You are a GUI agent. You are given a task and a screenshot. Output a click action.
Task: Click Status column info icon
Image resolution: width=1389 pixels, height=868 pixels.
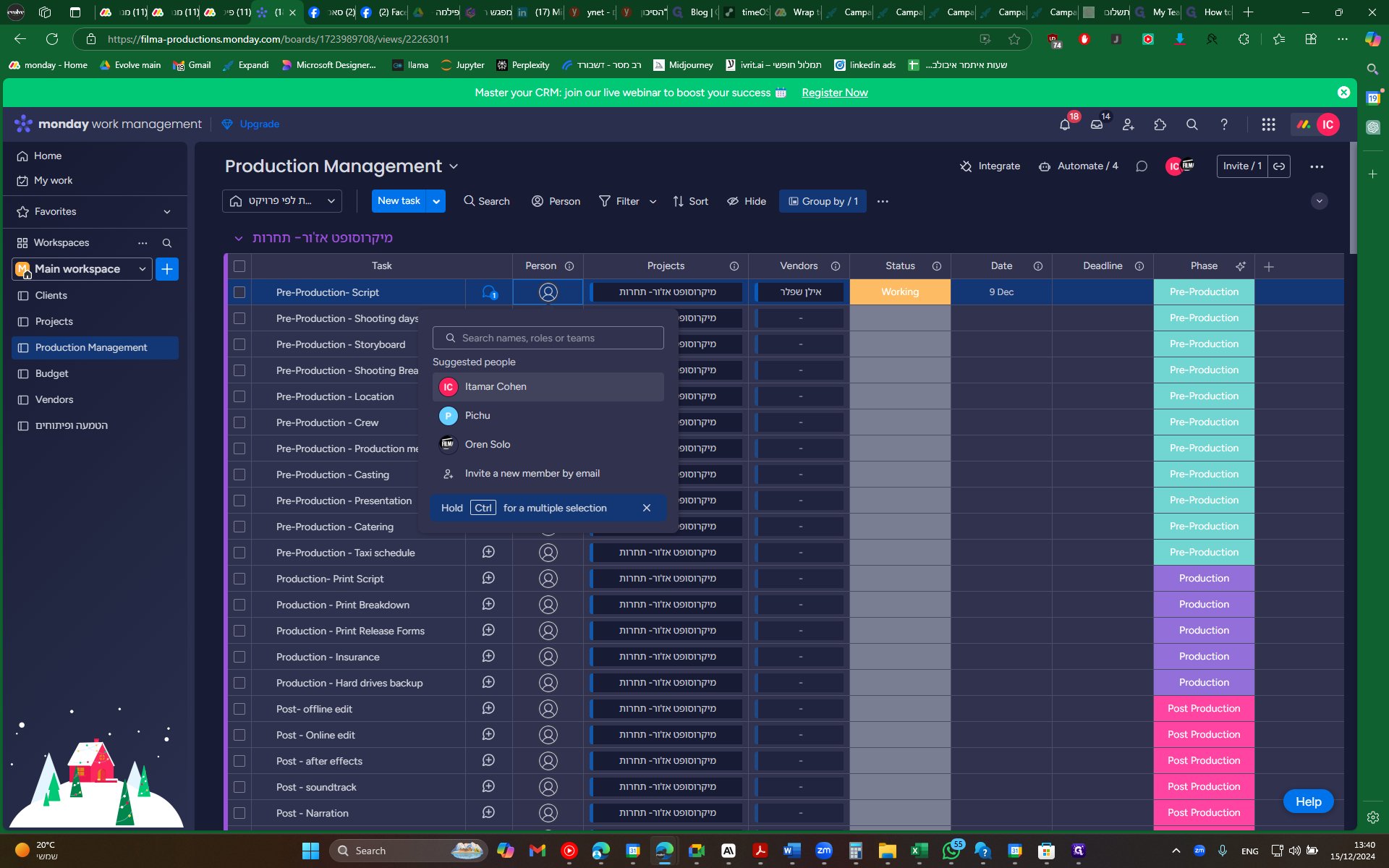point(937,266)
